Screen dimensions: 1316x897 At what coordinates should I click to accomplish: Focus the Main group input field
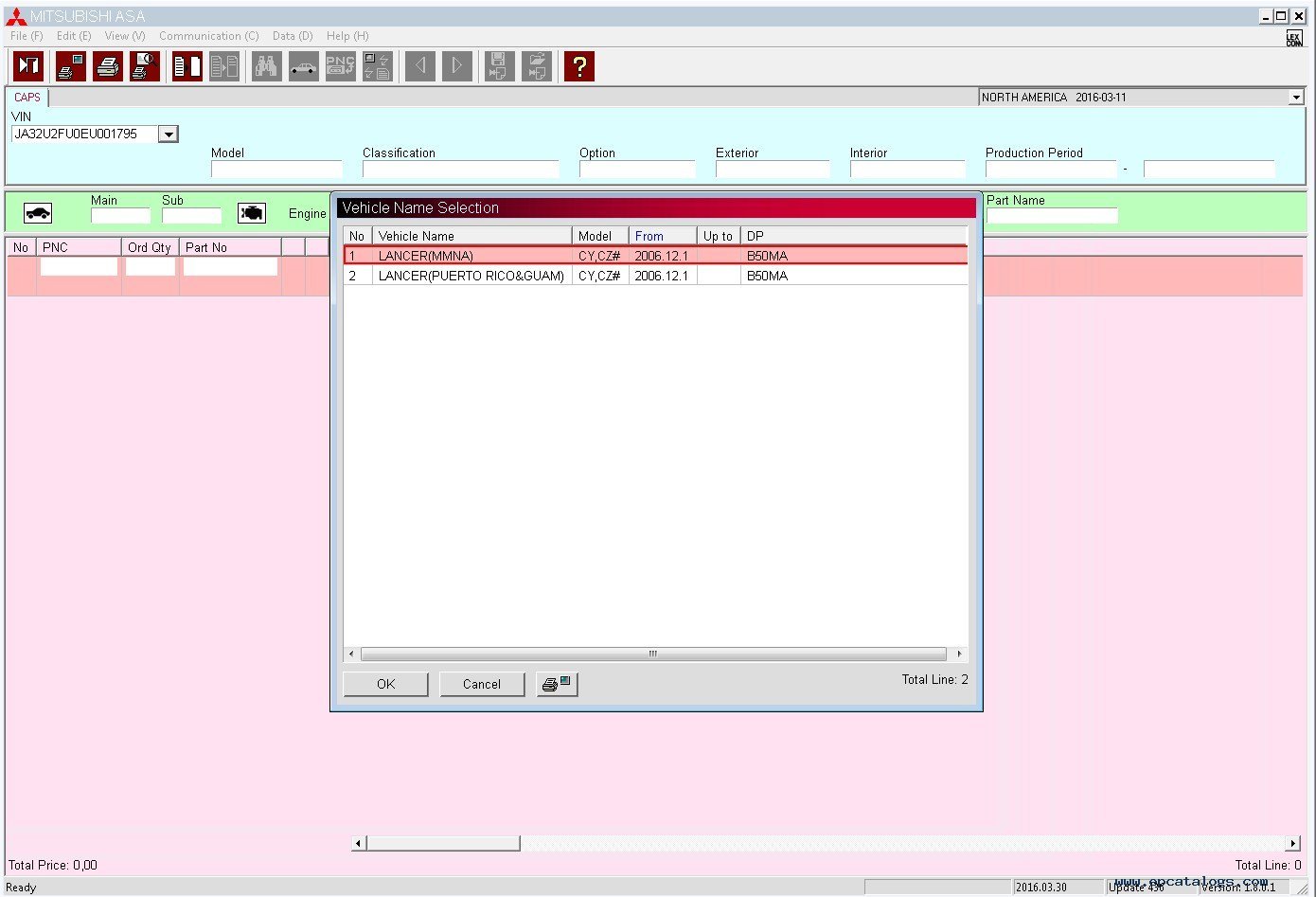pyautogui.click(x=120, y=216)
